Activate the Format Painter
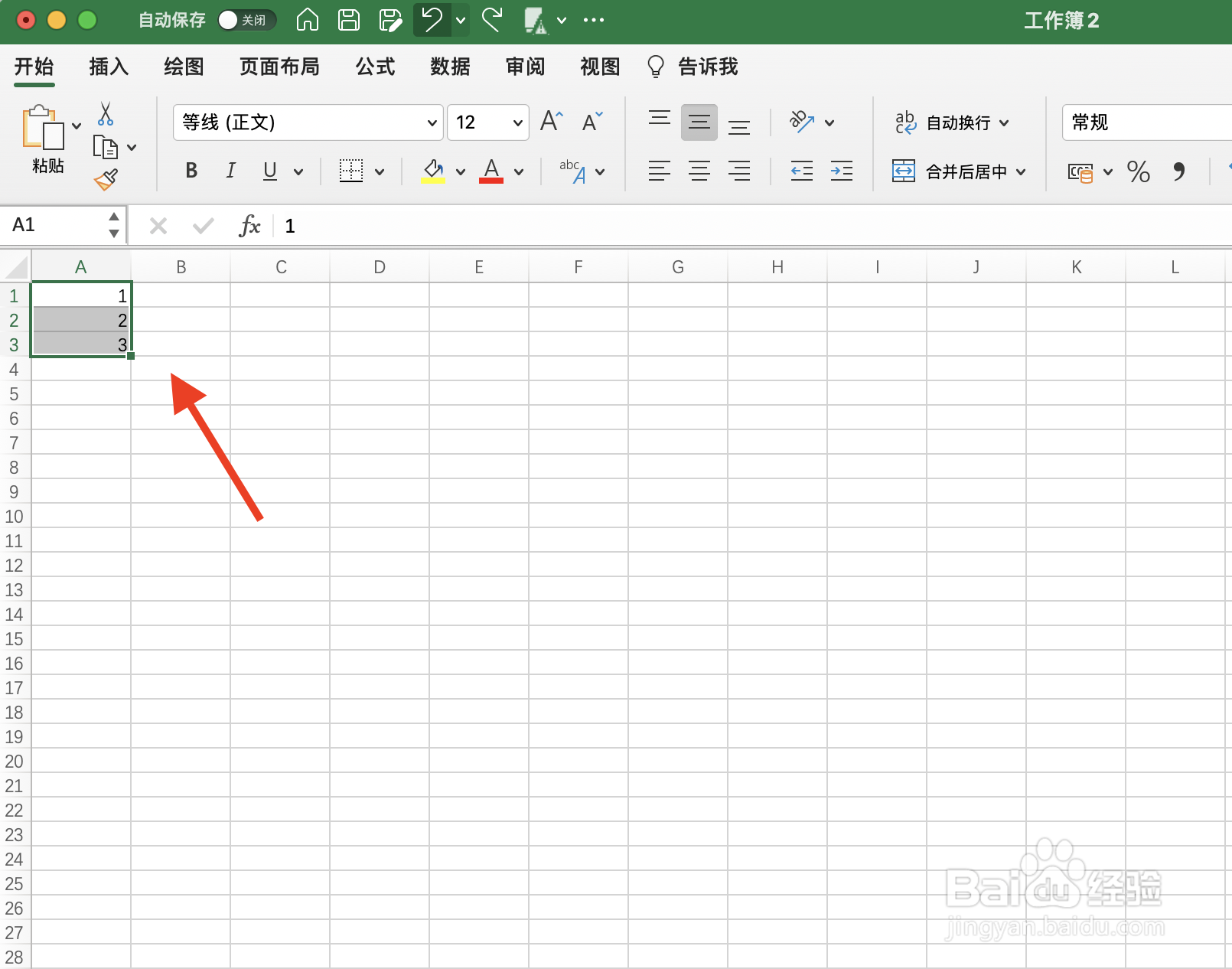 tap(106, 178)
